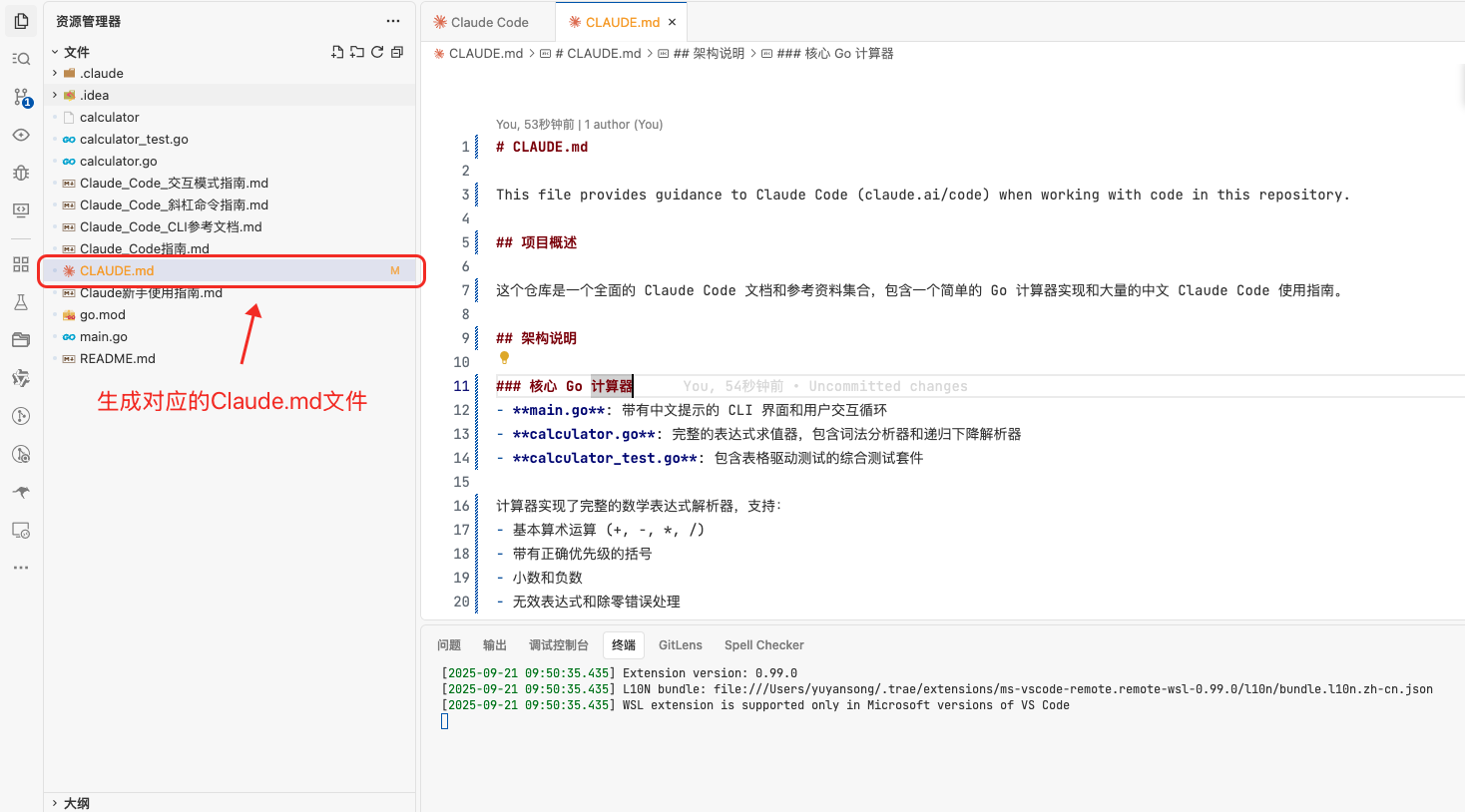Collapse all folders in explorer
This screenshot has height=812, width=1465.
click(397, 52)
